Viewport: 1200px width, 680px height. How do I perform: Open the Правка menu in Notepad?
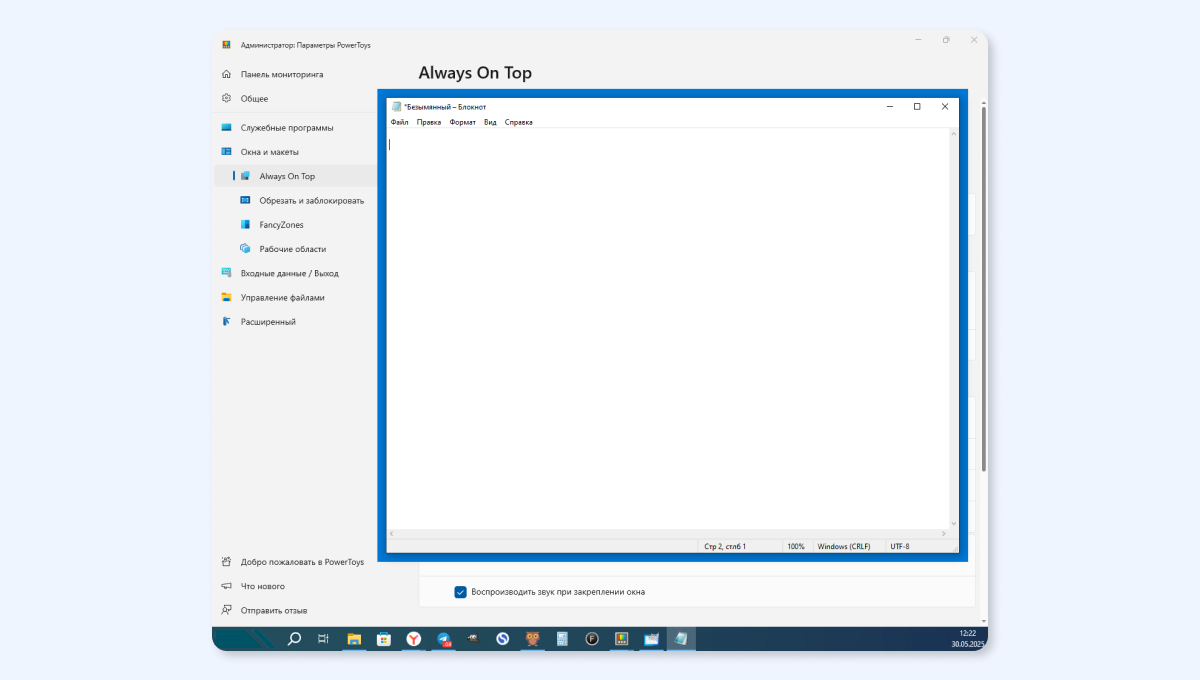tap(429, 122)
